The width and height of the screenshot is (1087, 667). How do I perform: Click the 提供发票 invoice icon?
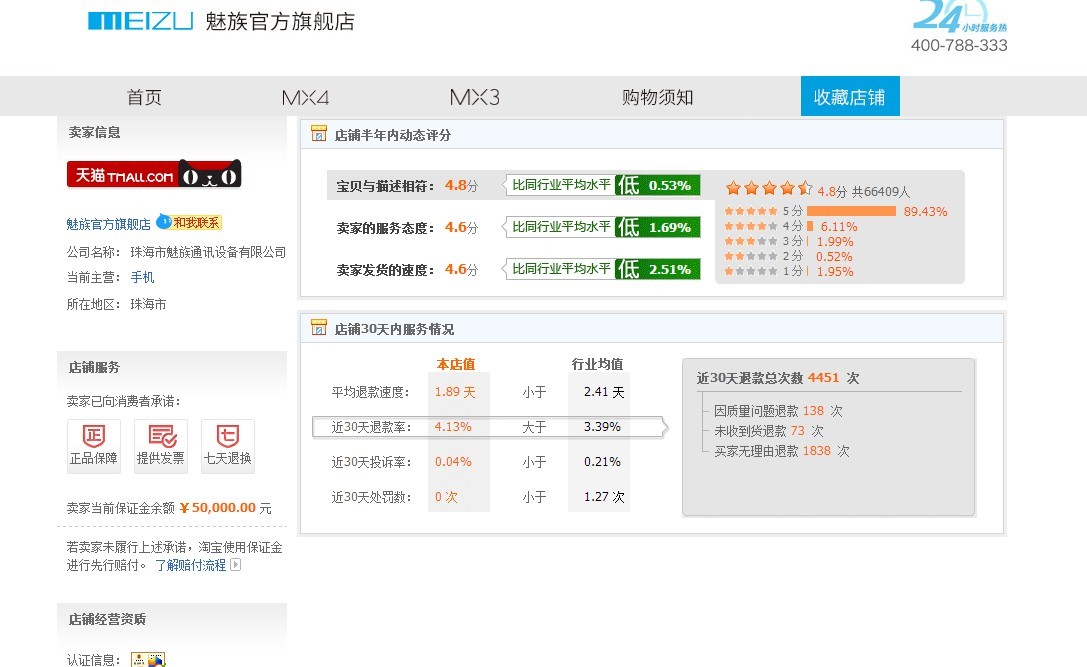tap(161, 446)
